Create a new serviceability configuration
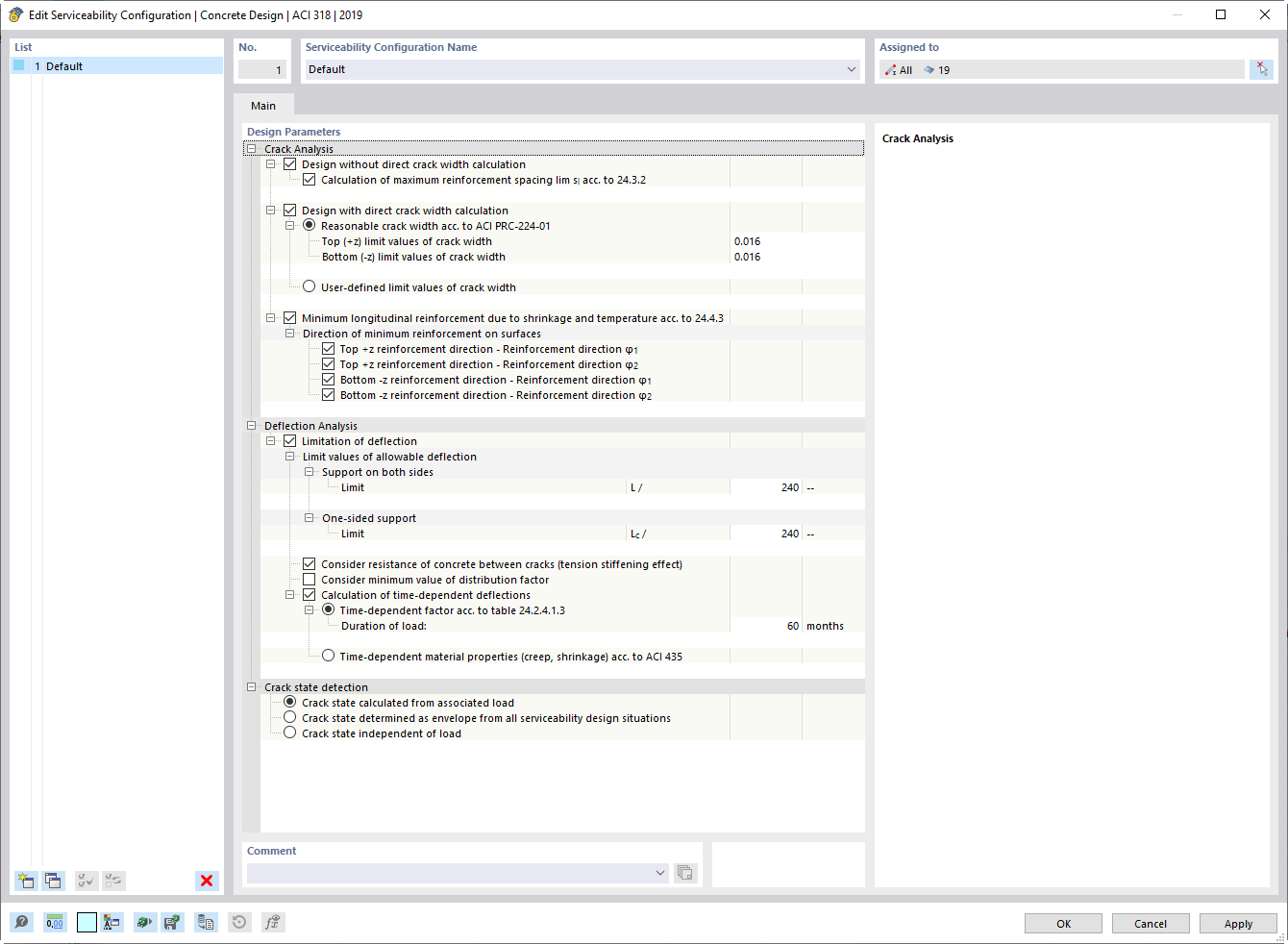The width and height of the screenshot is (1288, 944). [x=26, y=881]
